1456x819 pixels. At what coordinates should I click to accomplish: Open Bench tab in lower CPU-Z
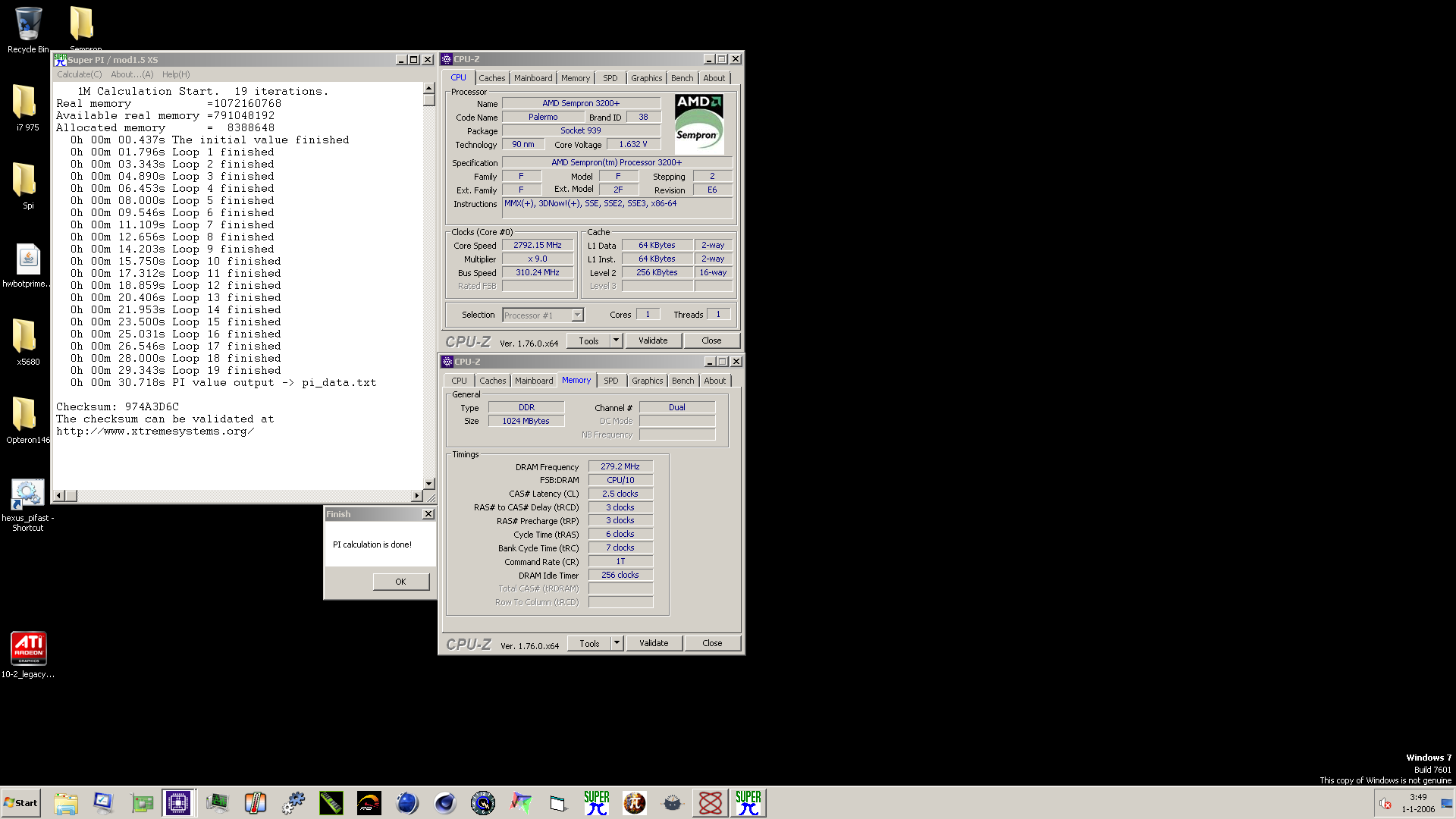682,381
